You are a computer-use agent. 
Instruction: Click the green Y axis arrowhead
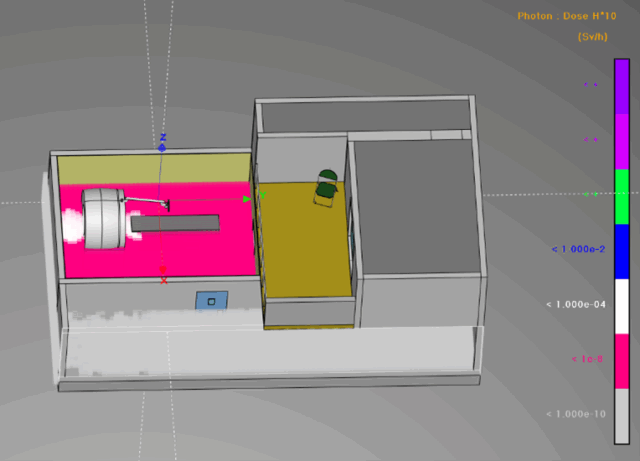[248, 199]
